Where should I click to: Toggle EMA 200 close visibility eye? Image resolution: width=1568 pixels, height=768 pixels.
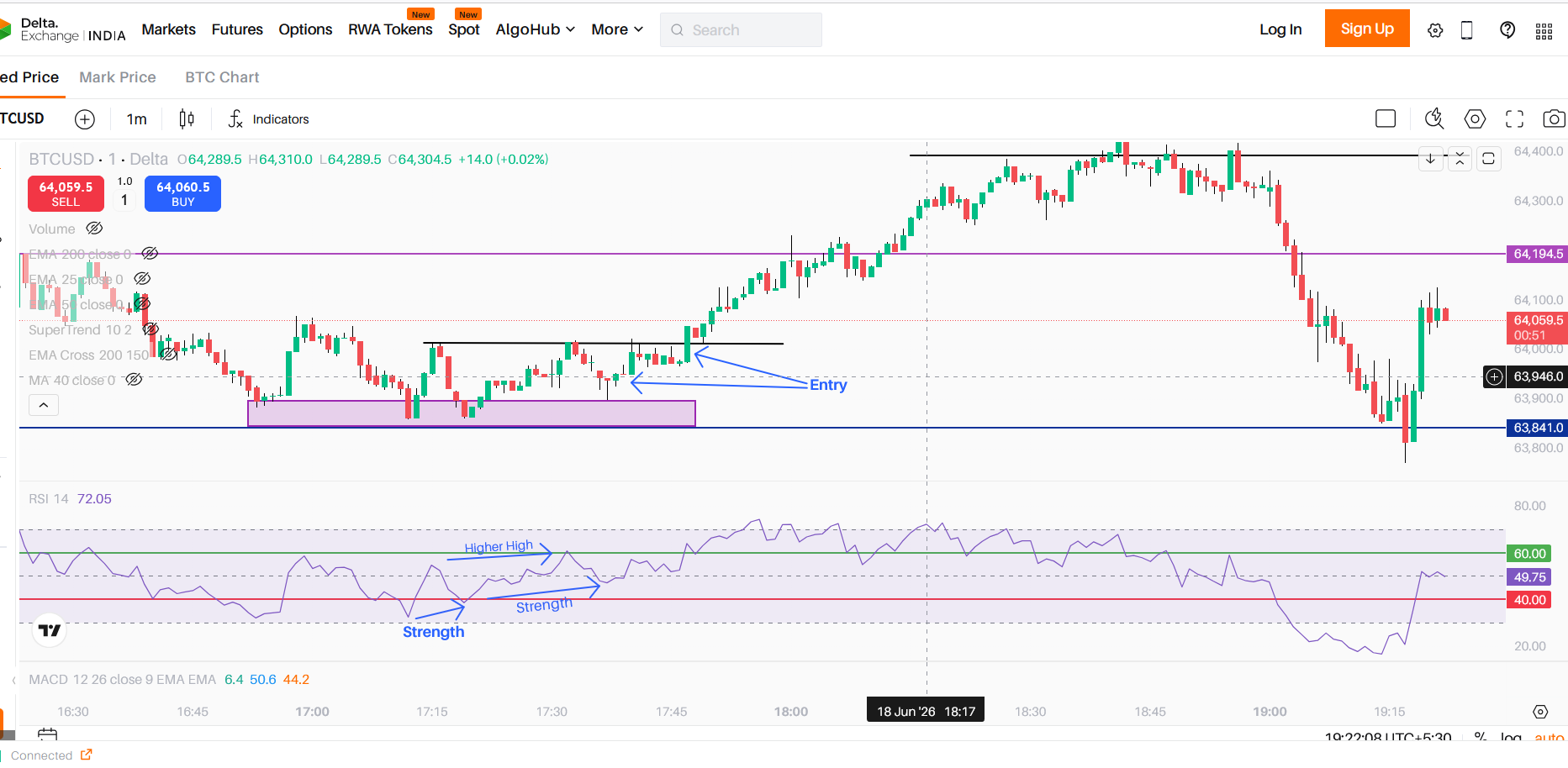click(x=150, y=254)
